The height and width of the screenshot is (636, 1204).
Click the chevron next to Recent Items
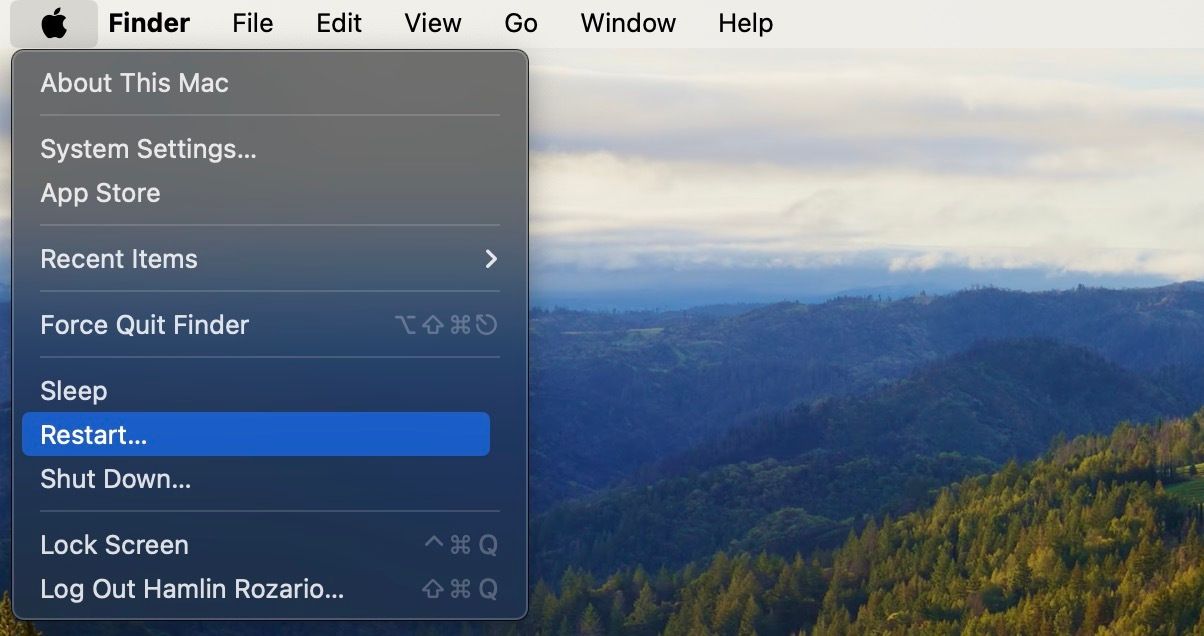pyautogui.click(x=489, y=258)
